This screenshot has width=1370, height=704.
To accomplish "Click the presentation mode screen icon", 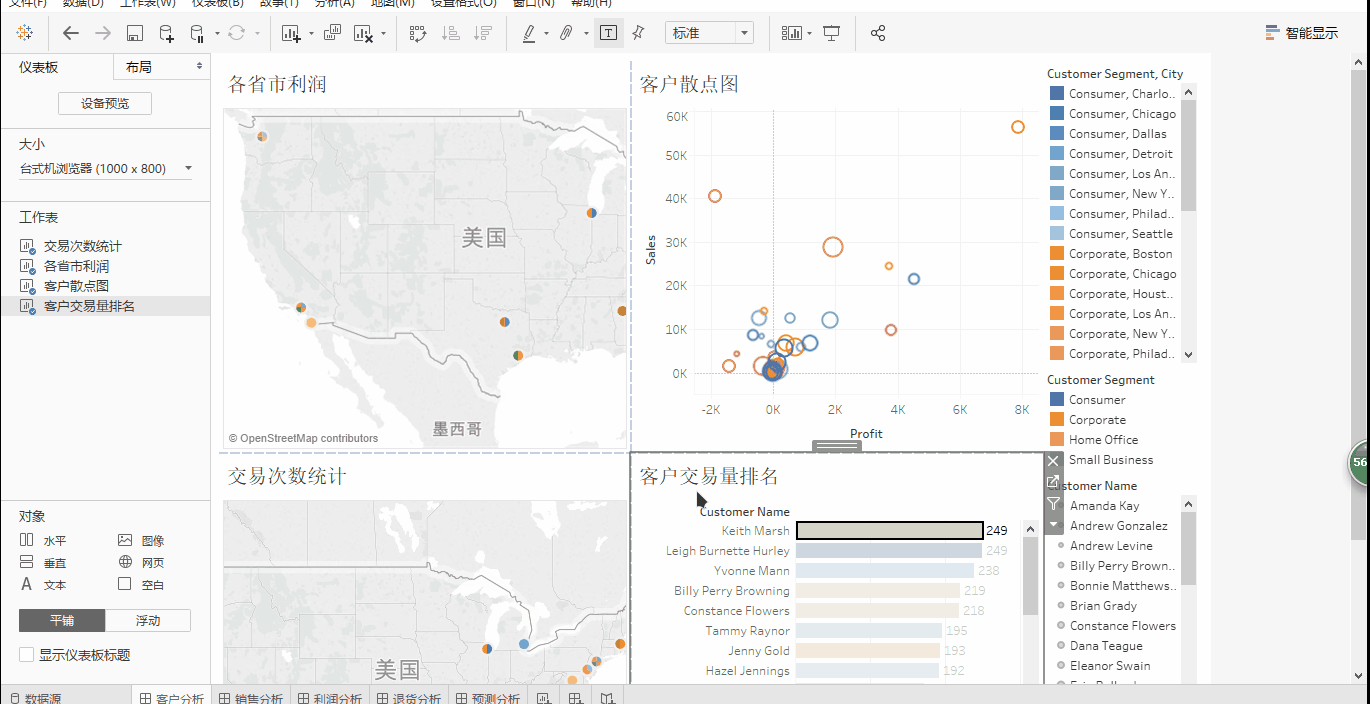I will coord(831,33).
